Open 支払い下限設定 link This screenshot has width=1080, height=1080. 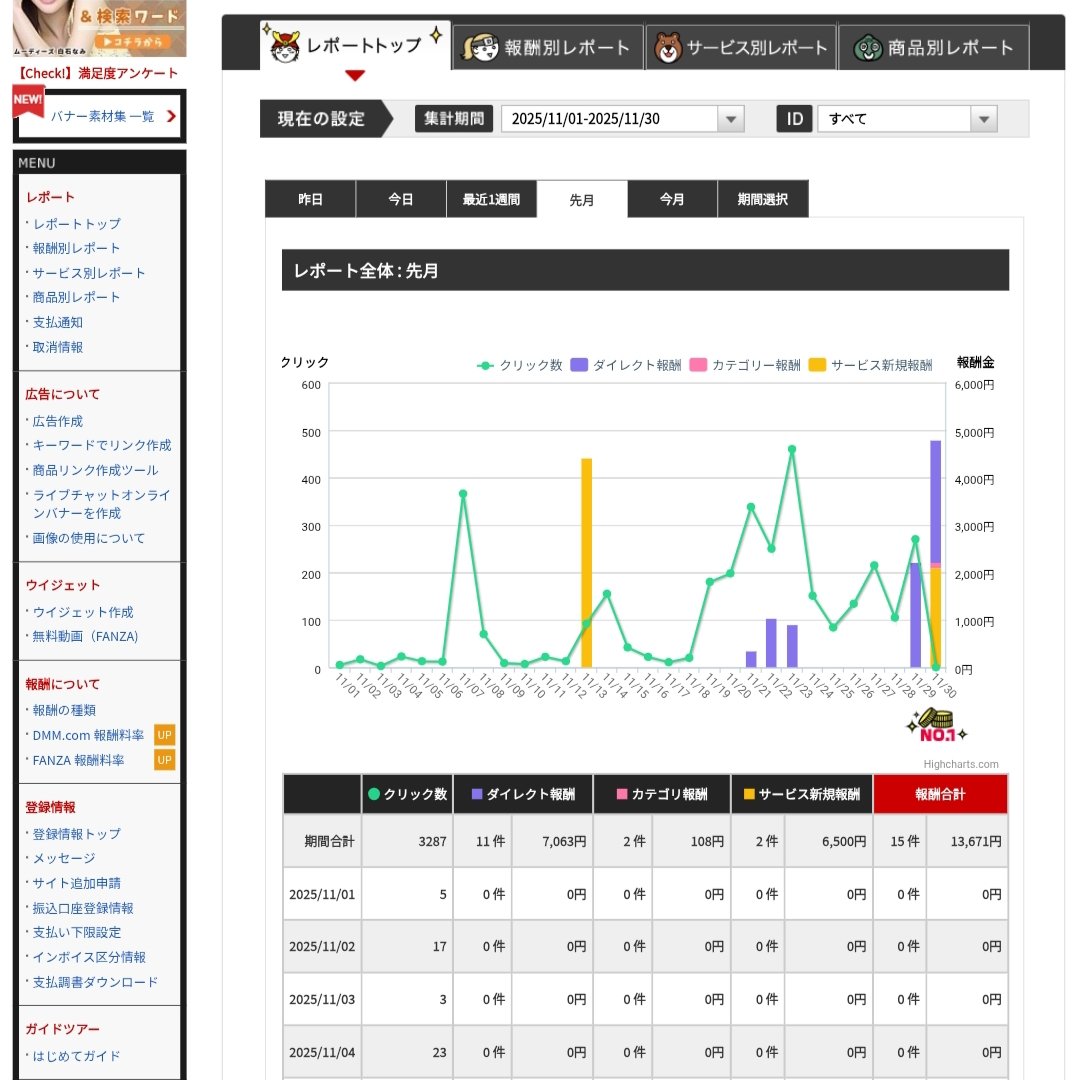pos(76,932)
